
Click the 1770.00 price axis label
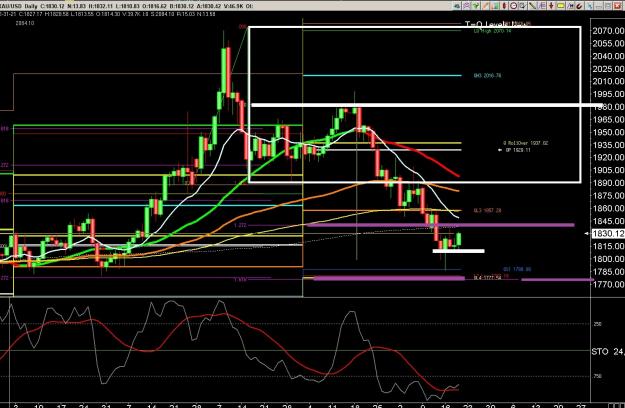pos(609,284)
